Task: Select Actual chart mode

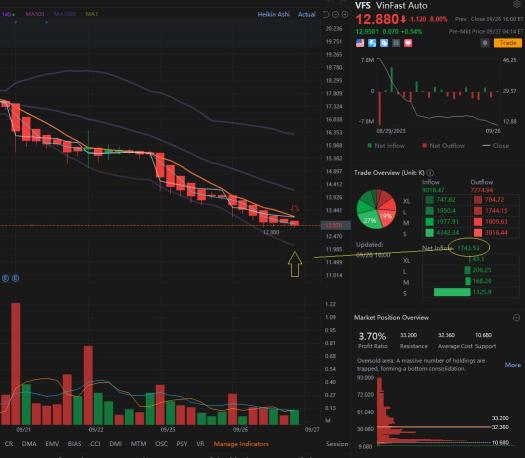Action: pos(307,14)
